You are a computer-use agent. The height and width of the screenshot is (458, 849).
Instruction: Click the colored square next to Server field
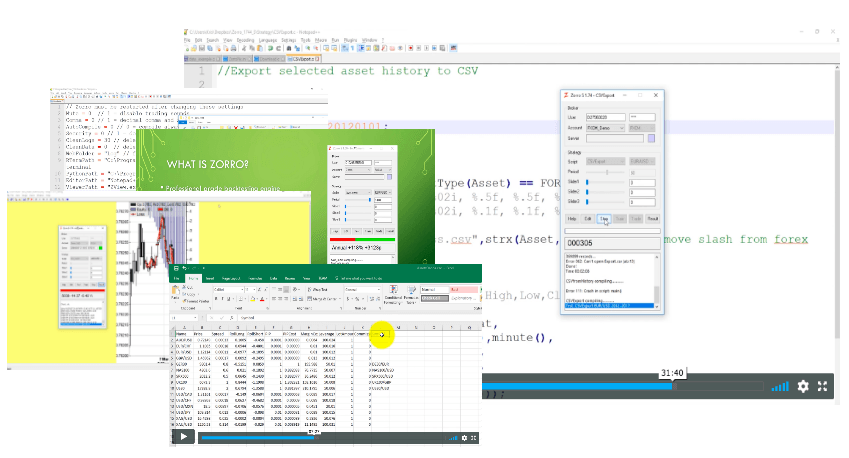651,139
